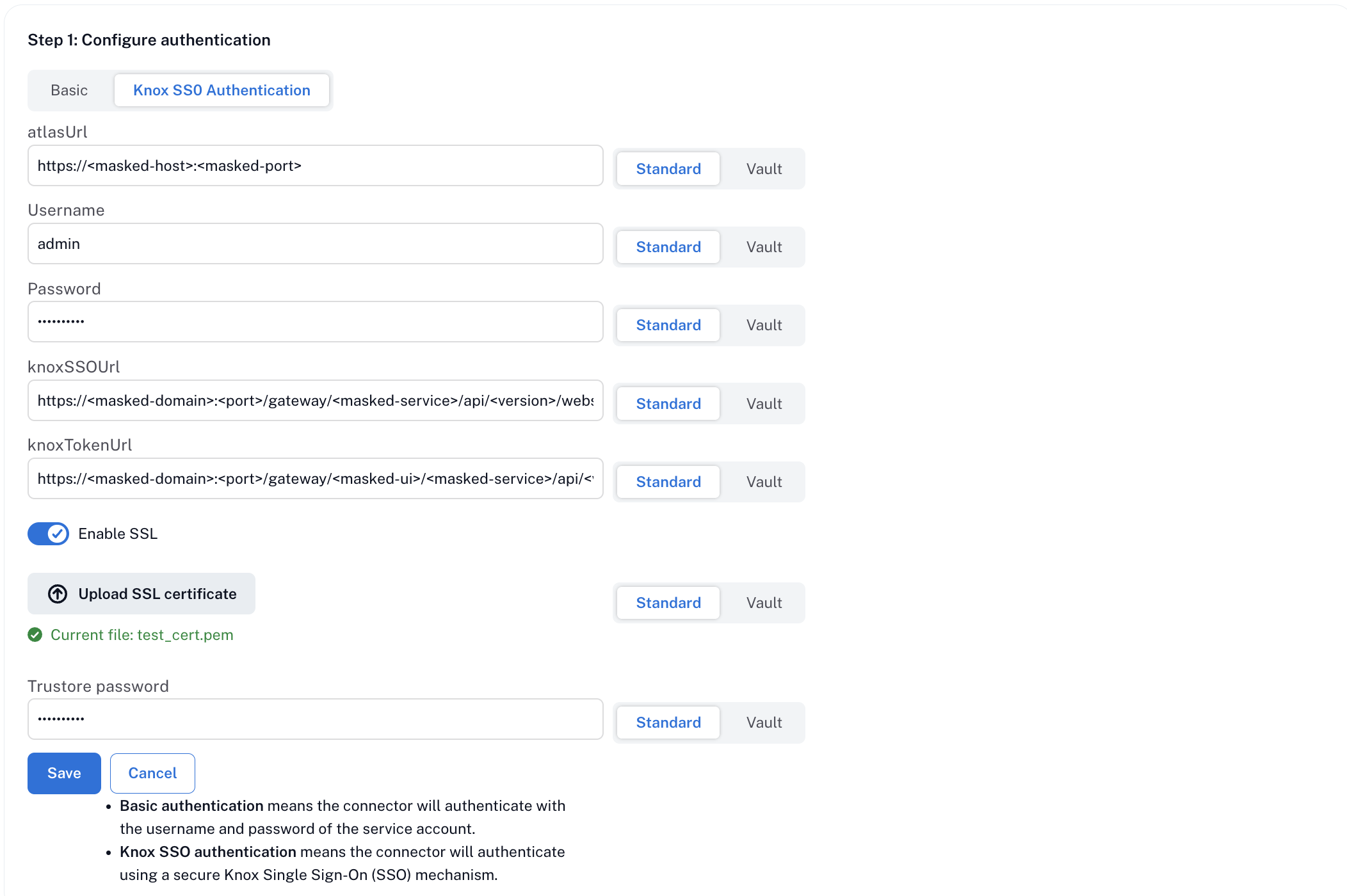
Task: Choose Vault for the knoxSSOUrl field
Action: click(x=764, y=404)
